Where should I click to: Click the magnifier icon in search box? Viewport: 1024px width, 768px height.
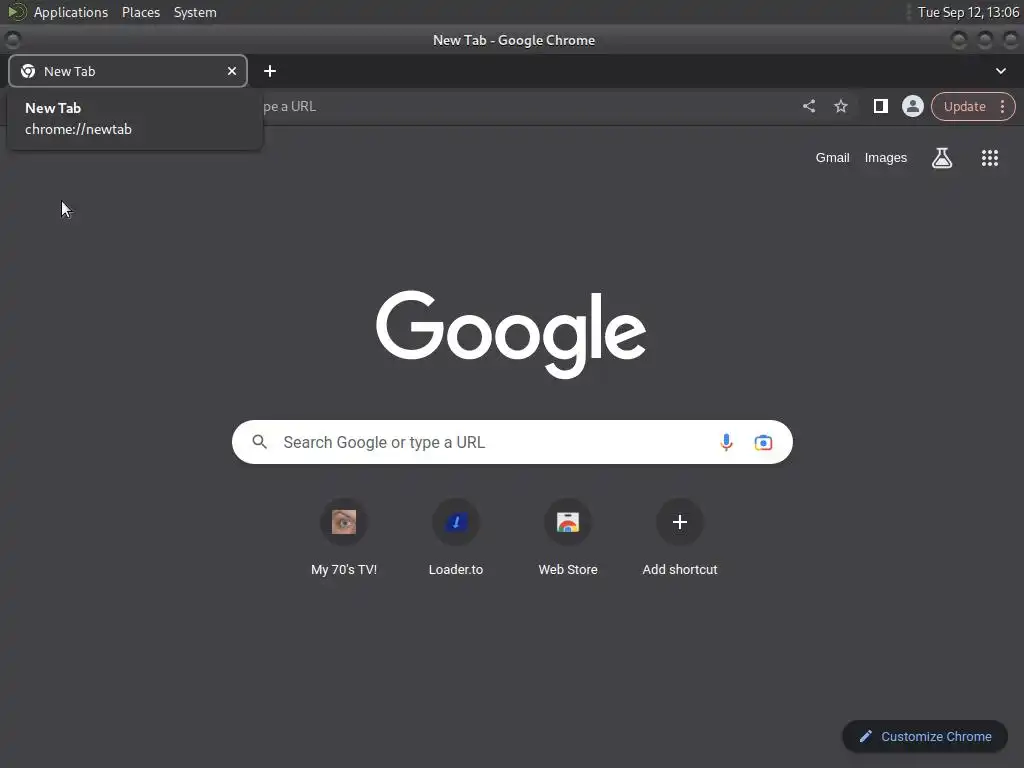click(x=259, y=442)
